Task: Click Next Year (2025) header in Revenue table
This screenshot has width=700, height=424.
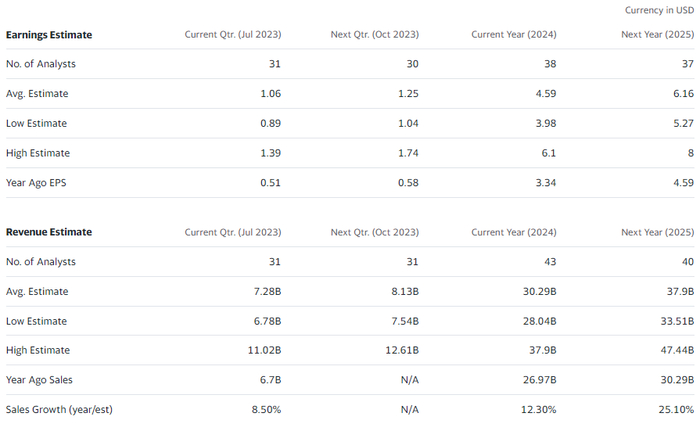Action: click(x=657, y=232)
